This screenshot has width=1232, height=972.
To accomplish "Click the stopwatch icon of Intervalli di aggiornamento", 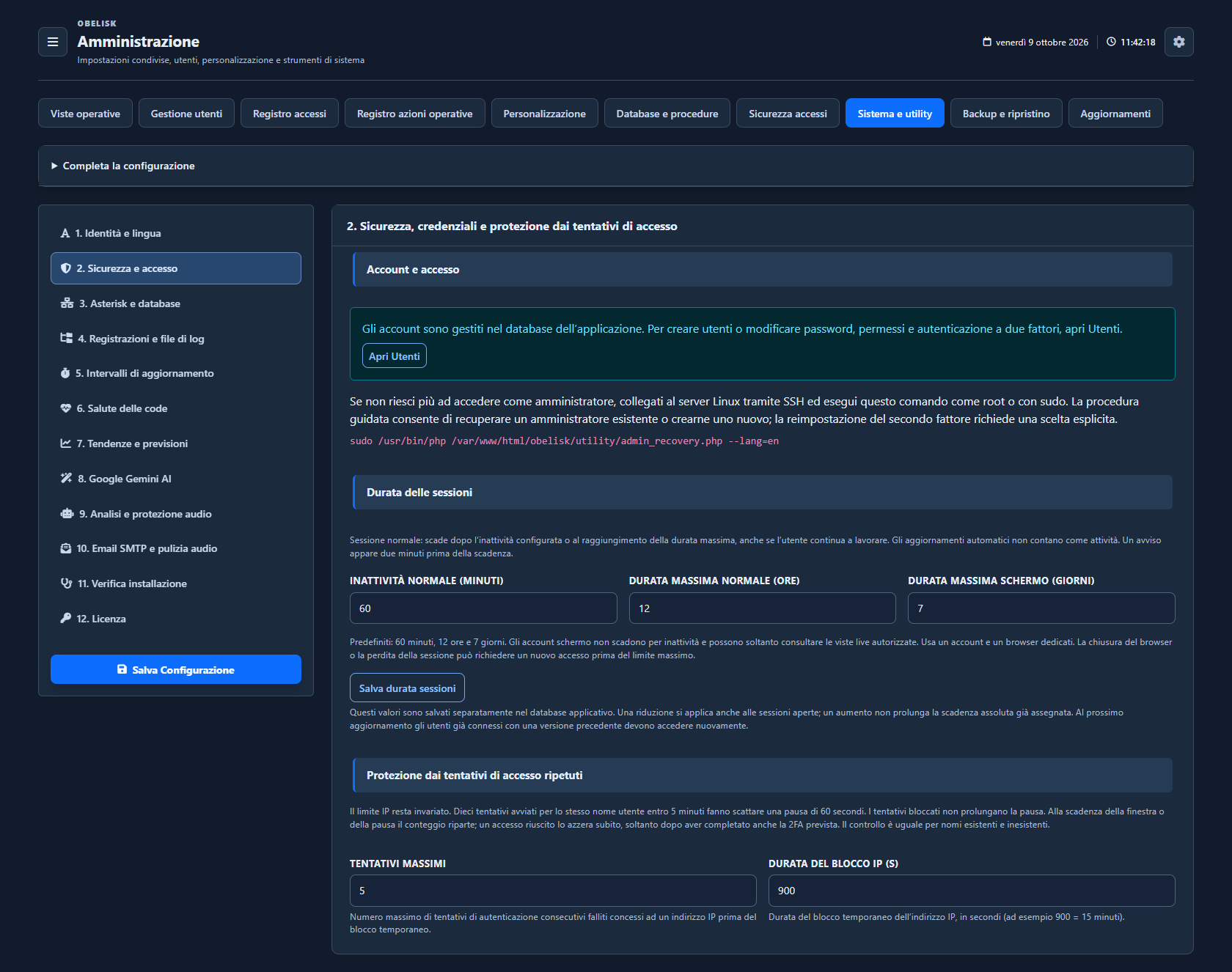I will pyautogui.click(x=65, y=373).
